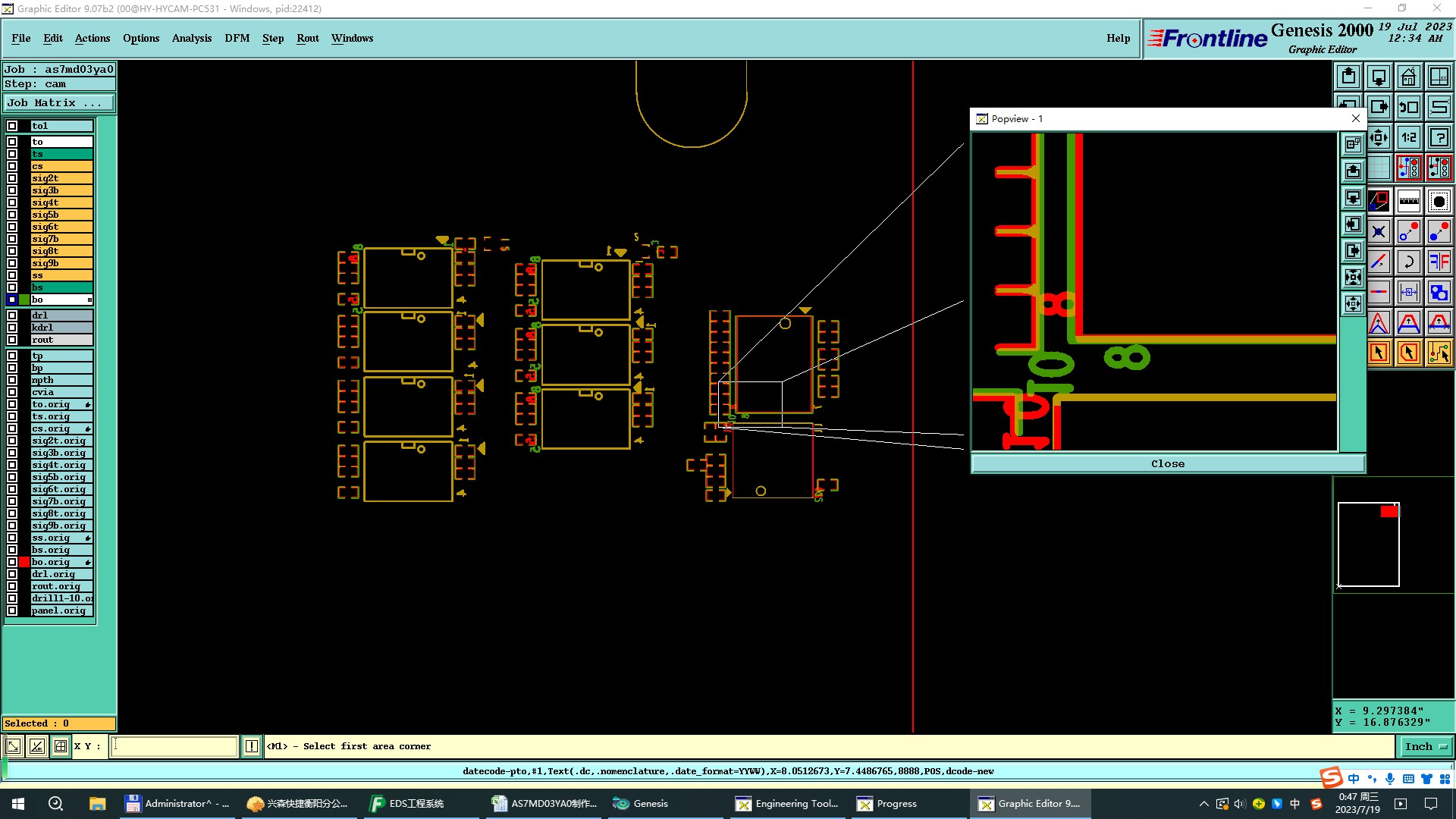The image size is (1456, 819).
Task: Enable the checkbox for rout.orig layer
Action: pos(12,586)
